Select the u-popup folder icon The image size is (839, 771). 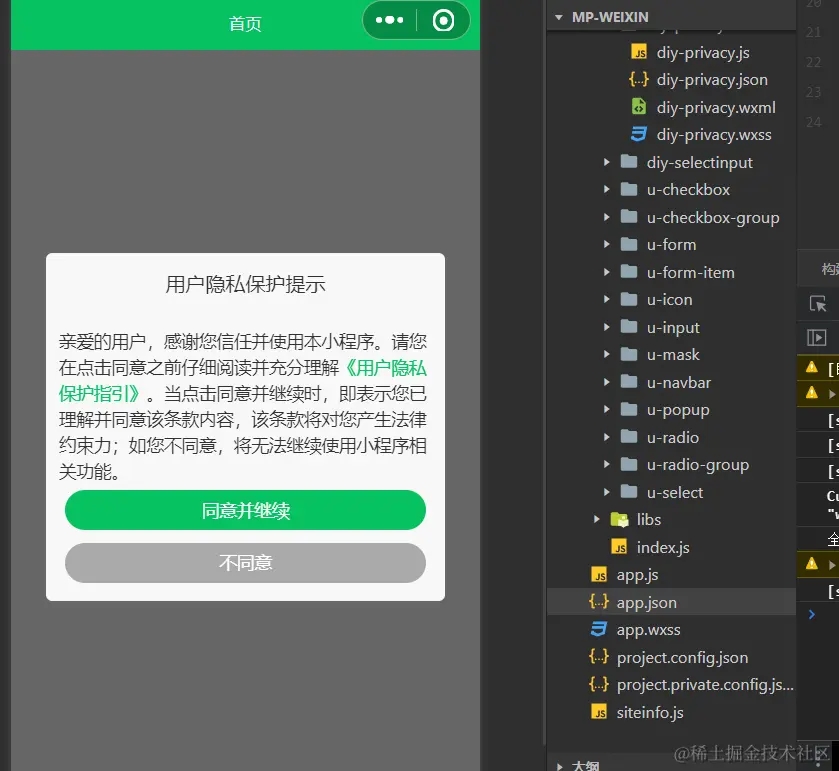pyautogui.click(x=629, y=409)
